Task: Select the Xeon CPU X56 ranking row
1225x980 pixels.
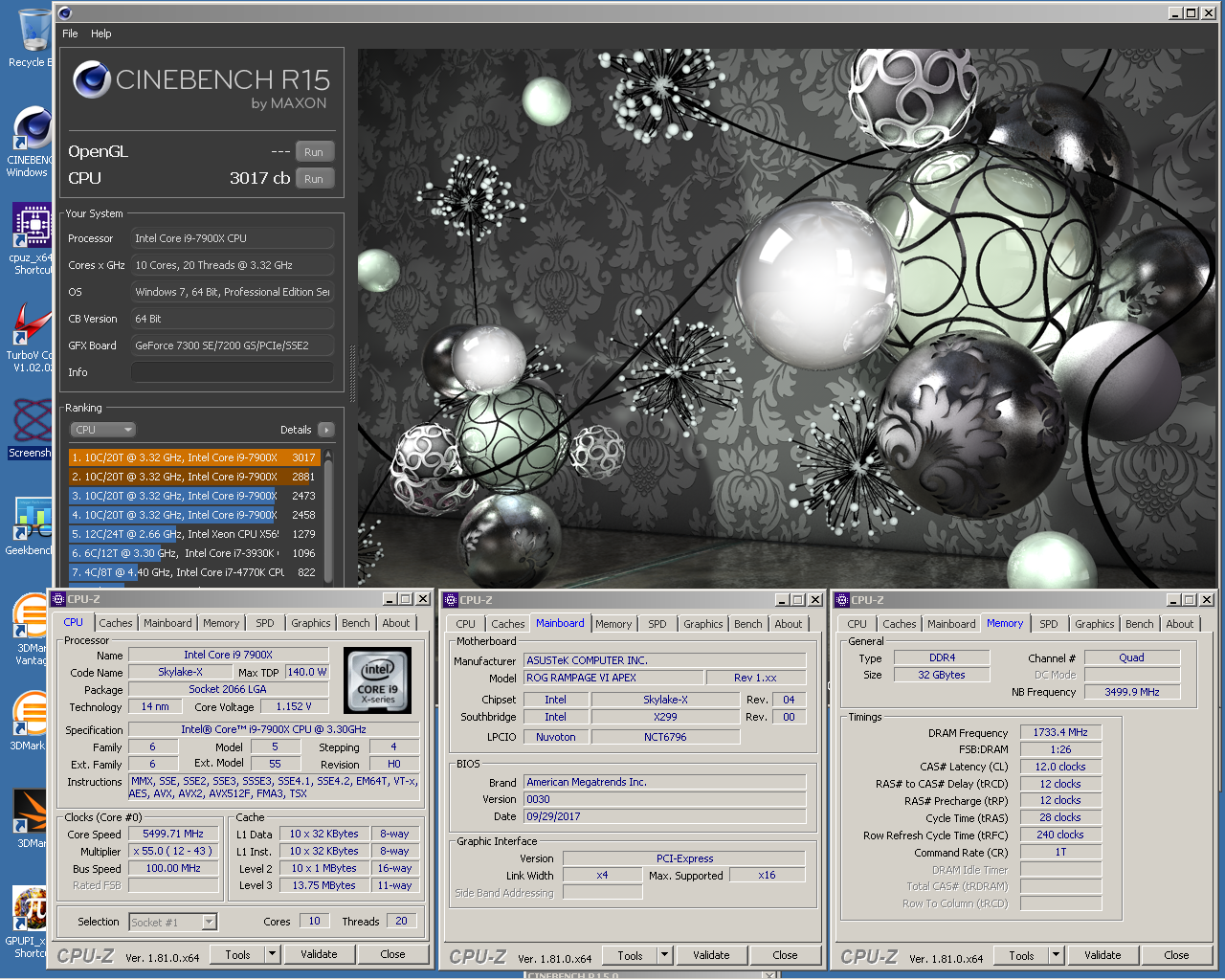Action: click(x=195, y=534)
